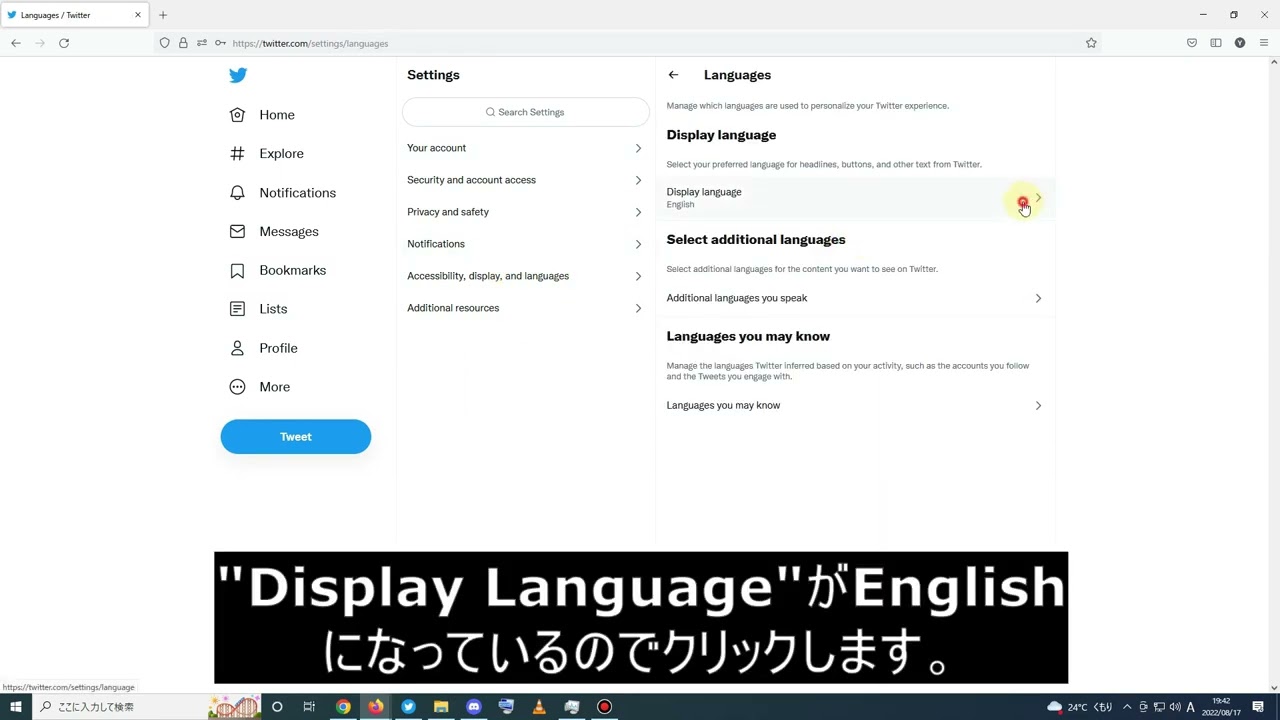
Task: Open Chrome from the taskbar
Action: (343, 707)
